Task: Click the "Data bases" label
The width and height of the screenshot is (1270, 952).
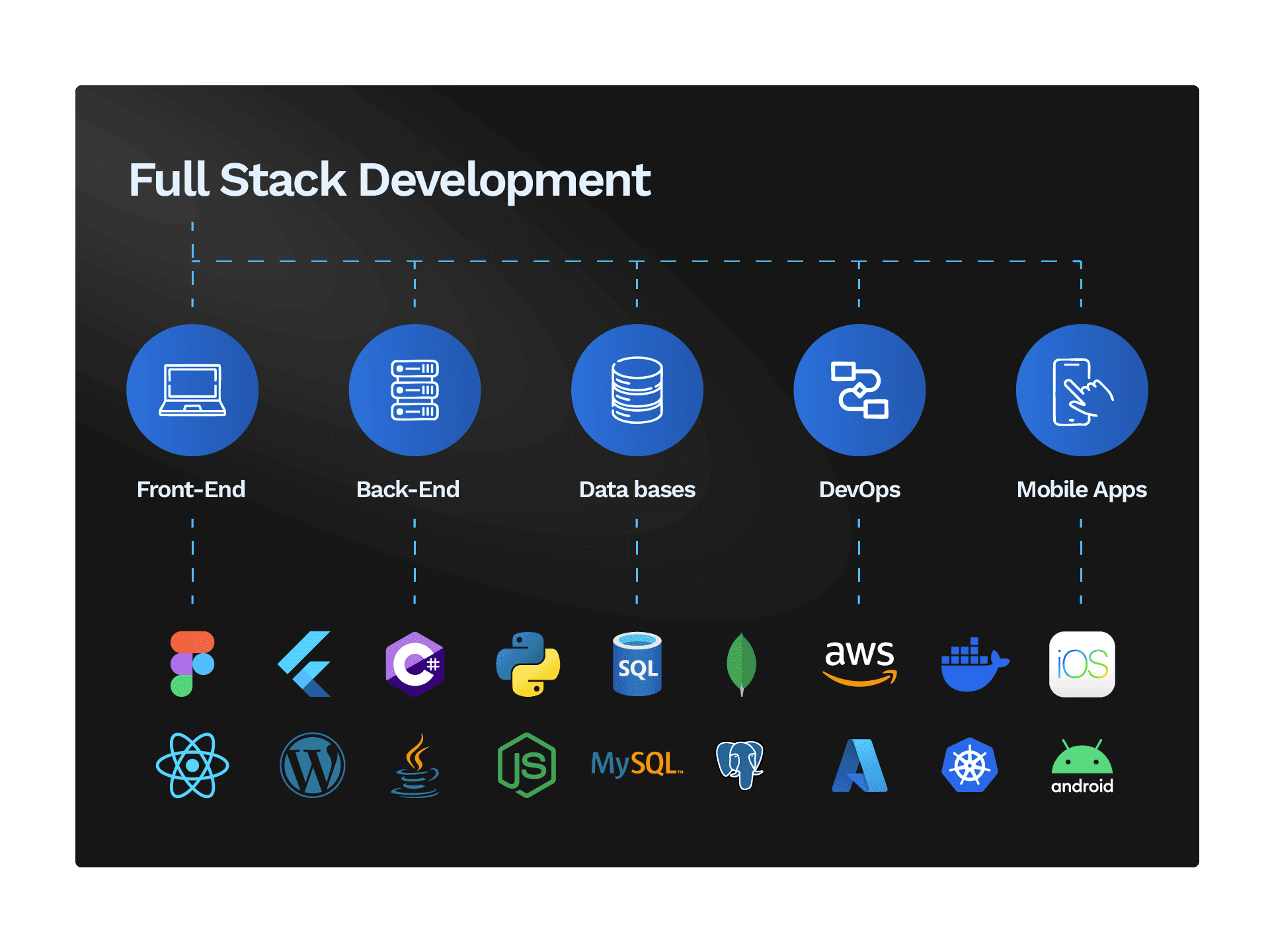Action: 637,489
